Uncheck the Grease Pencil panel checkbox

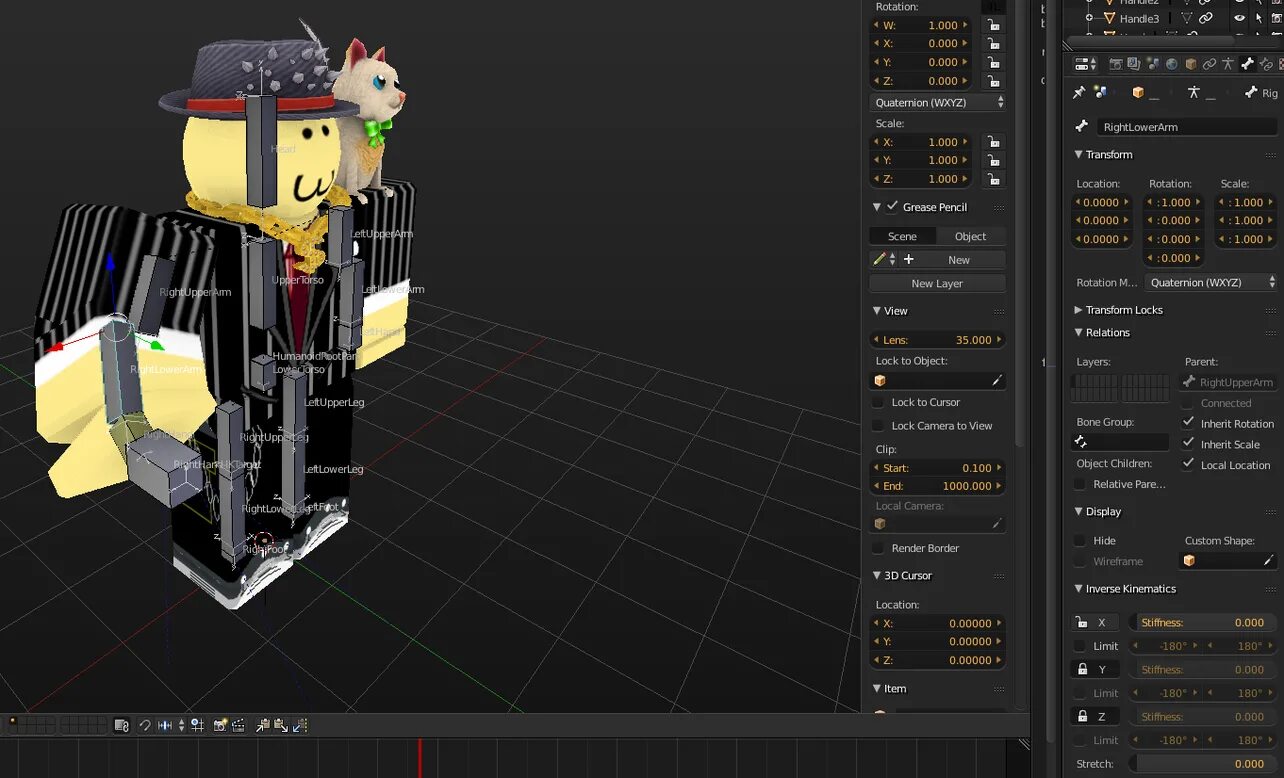[892, 206]
